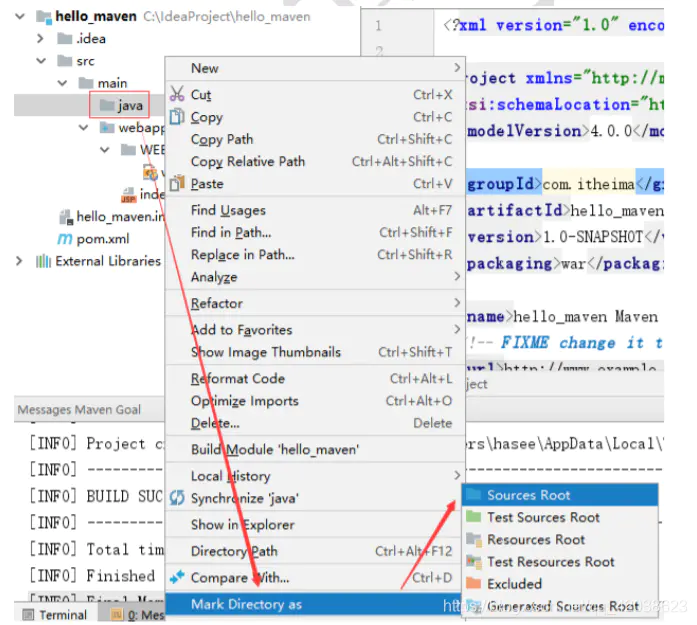Click the Copy documents icon

tap(177, 116)
